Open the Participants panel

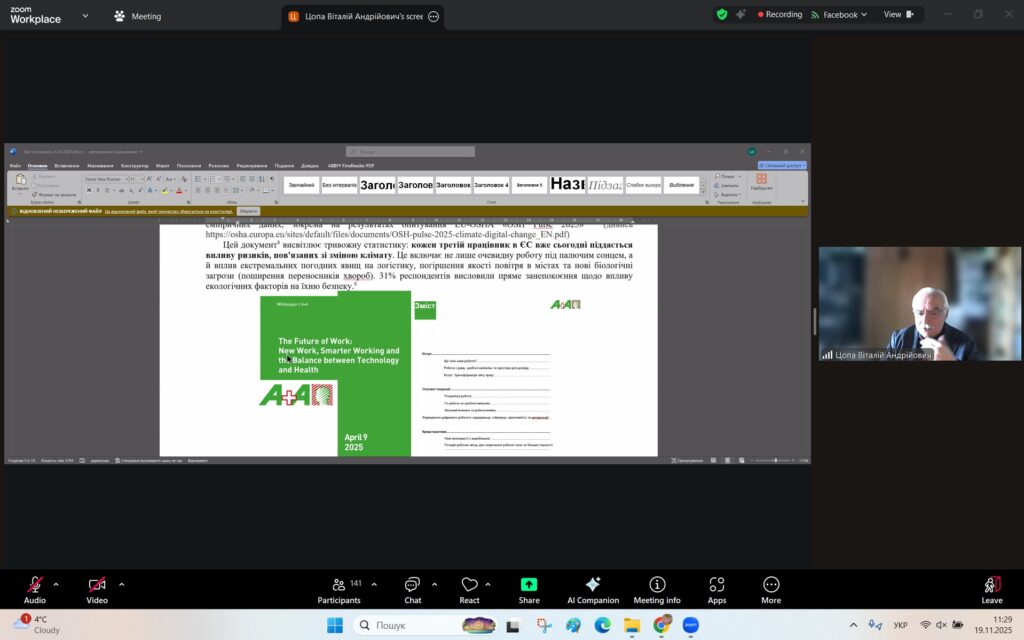(339, 589)
